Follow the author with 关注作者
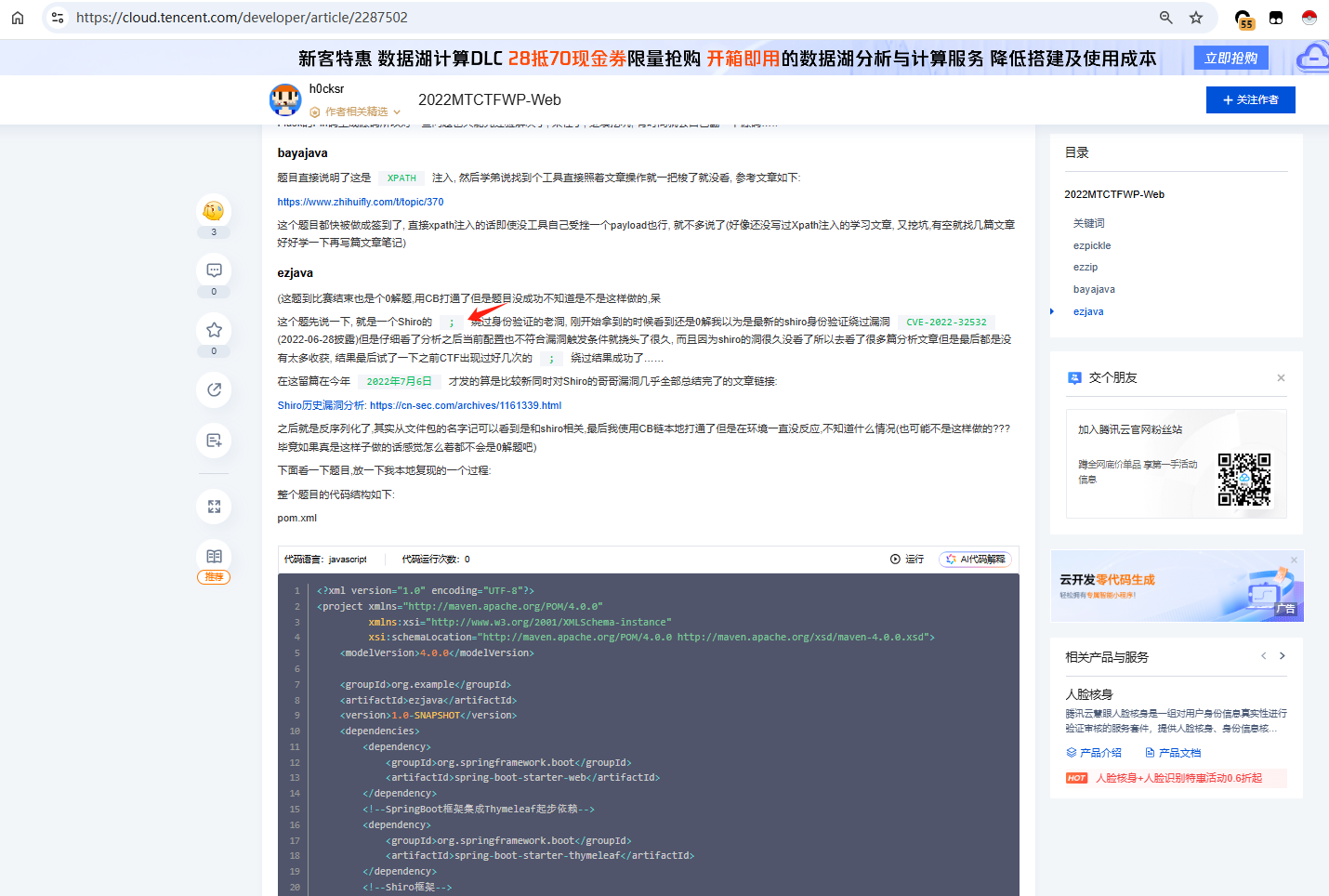 (1250, 99)
